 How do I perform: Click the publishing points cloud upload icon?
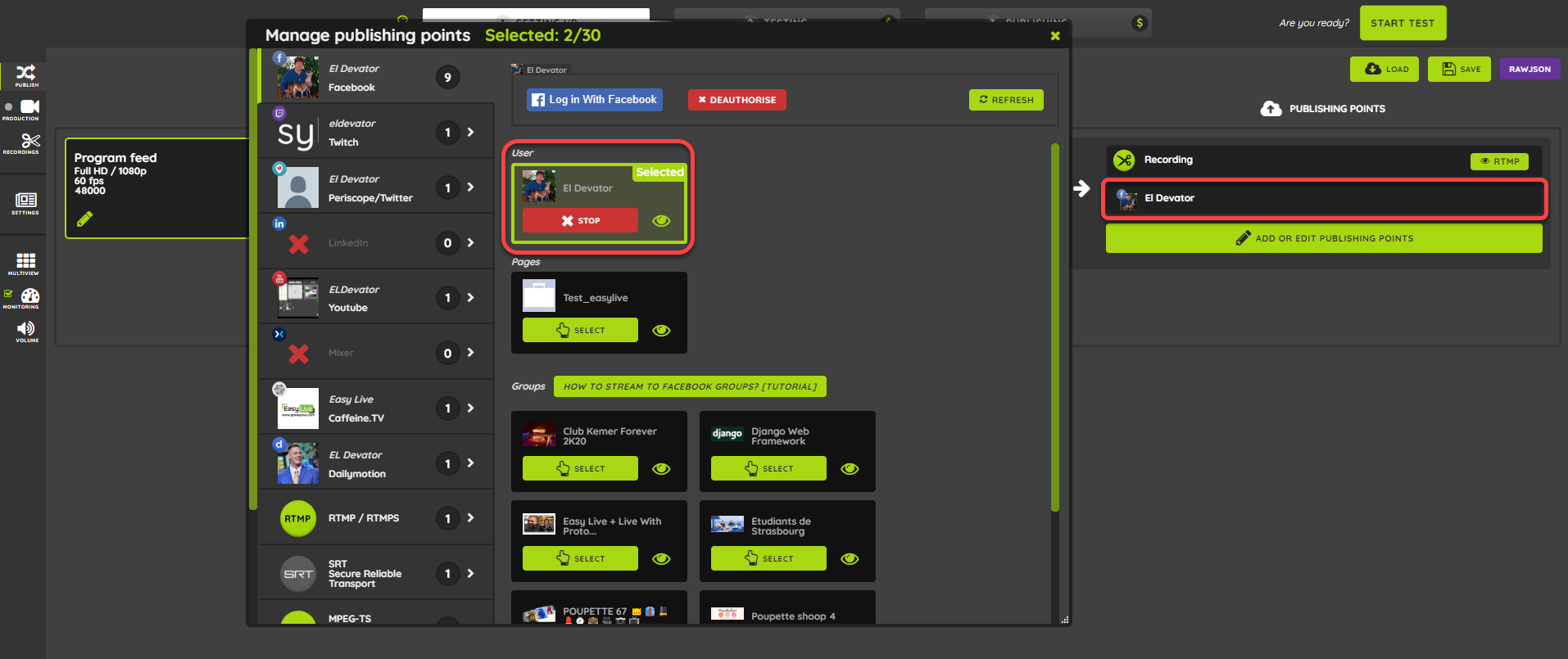point(1271,109)
